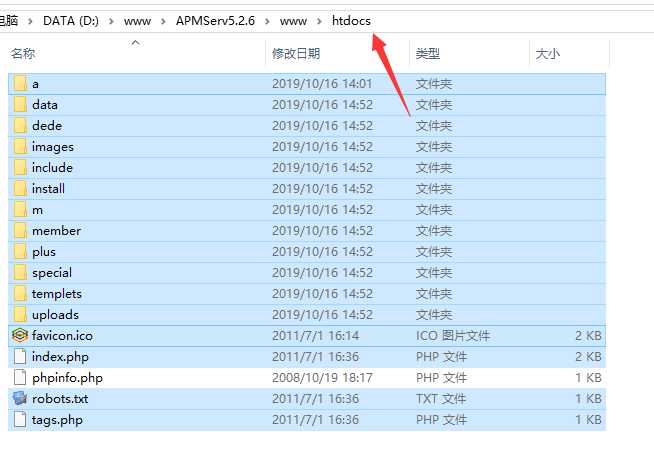Go to first 'www' breadcrumb after DATA (D:)

click(x=137, y=21)
